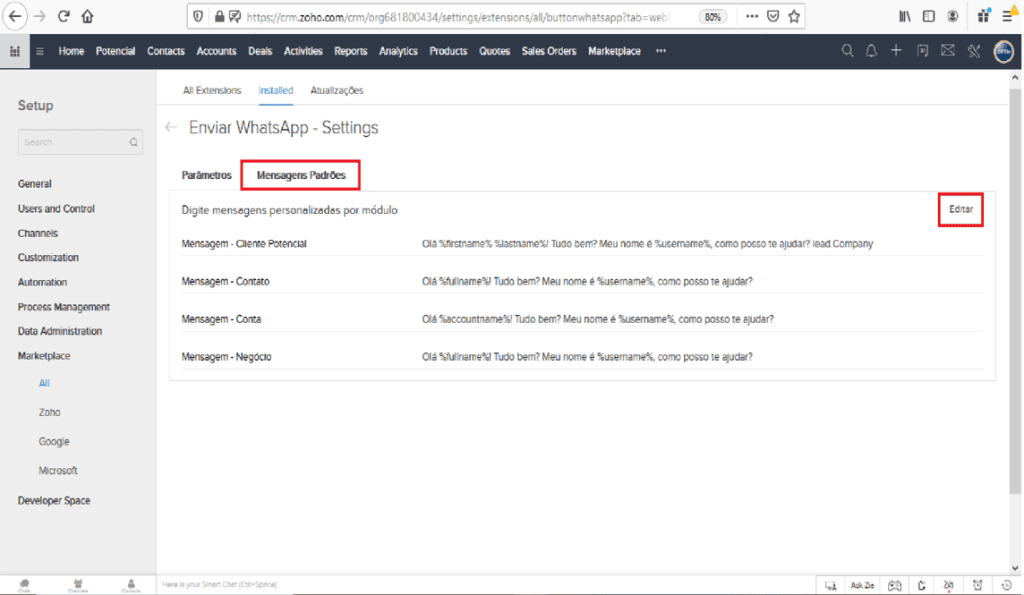Click the browser reload icon
Image resolution: width=1024 pixels, height=595 pixels.
[64, 16]
